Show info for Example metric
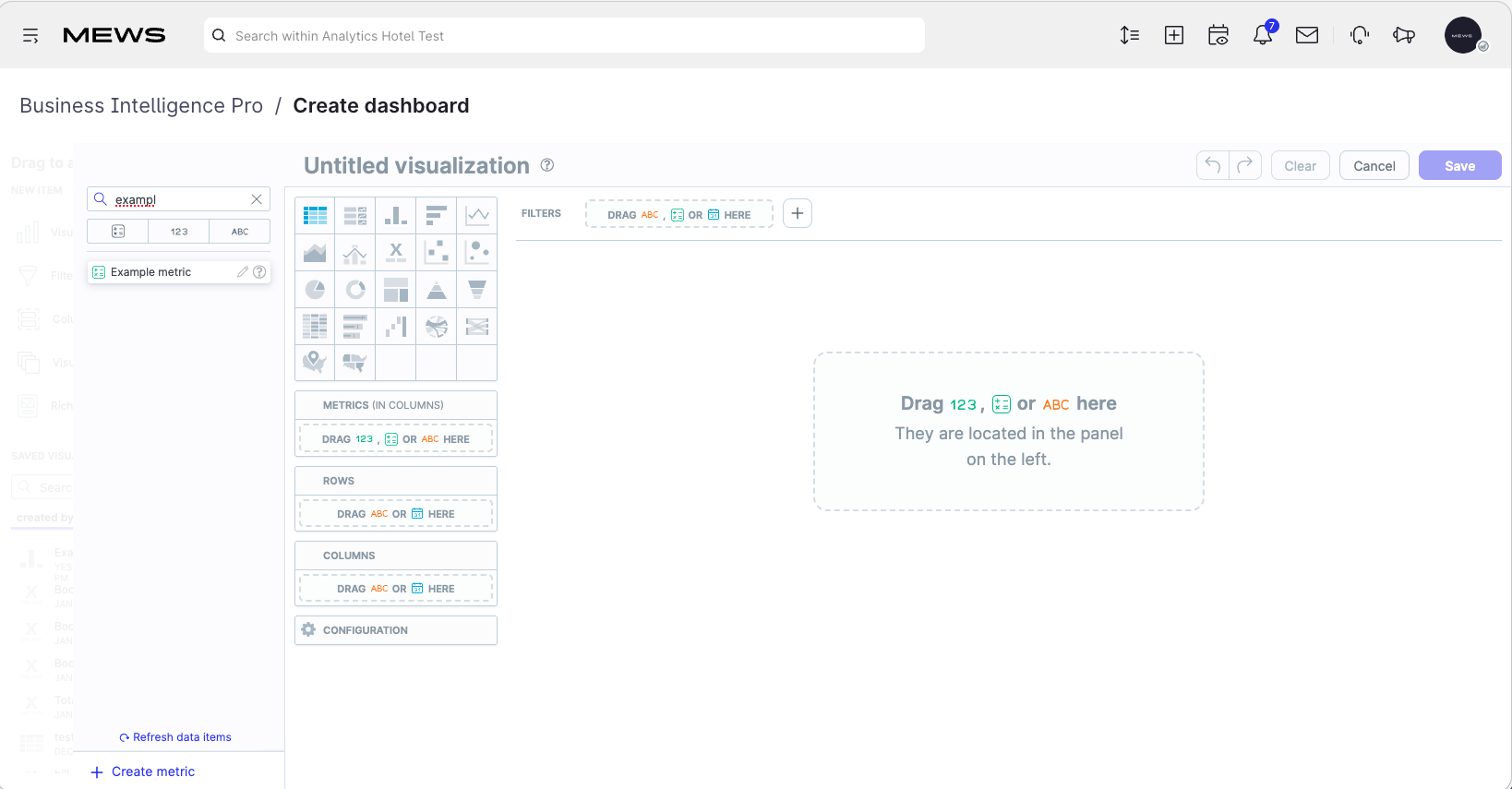The width and height of the screenshot is (1512, 789). pos(259,272)
